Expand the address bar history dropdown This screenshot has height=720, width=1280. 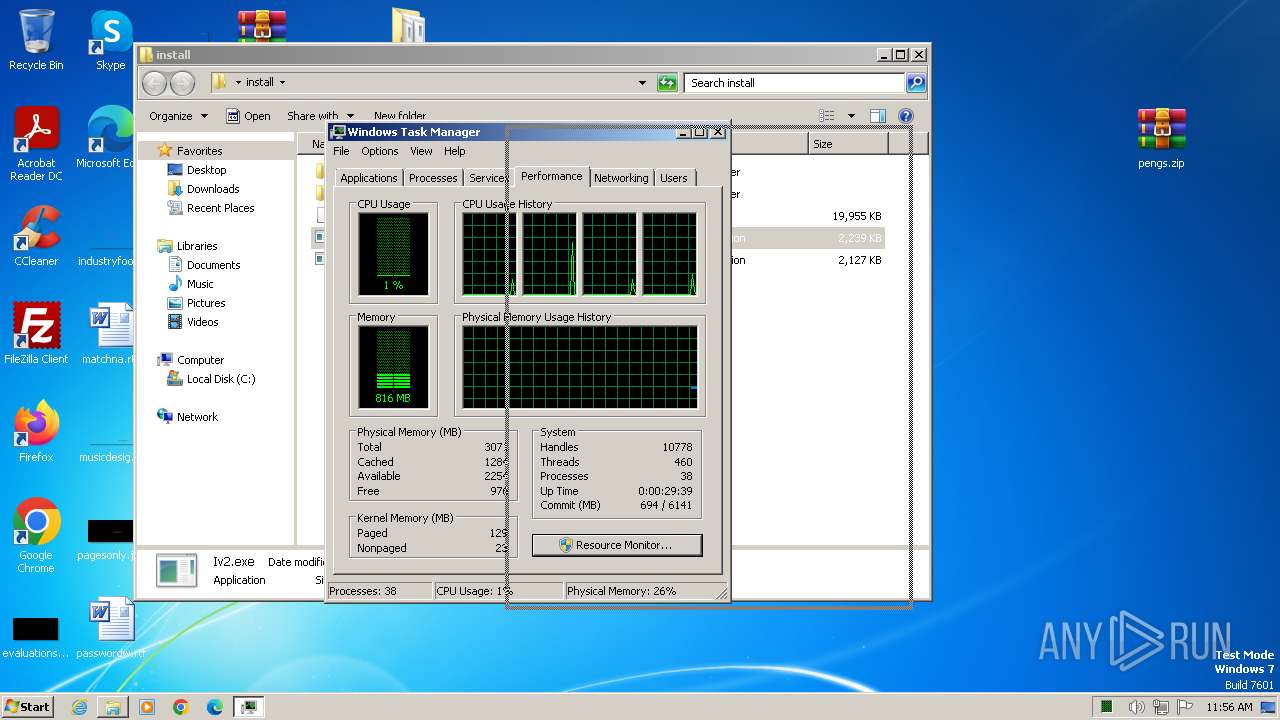642,83
